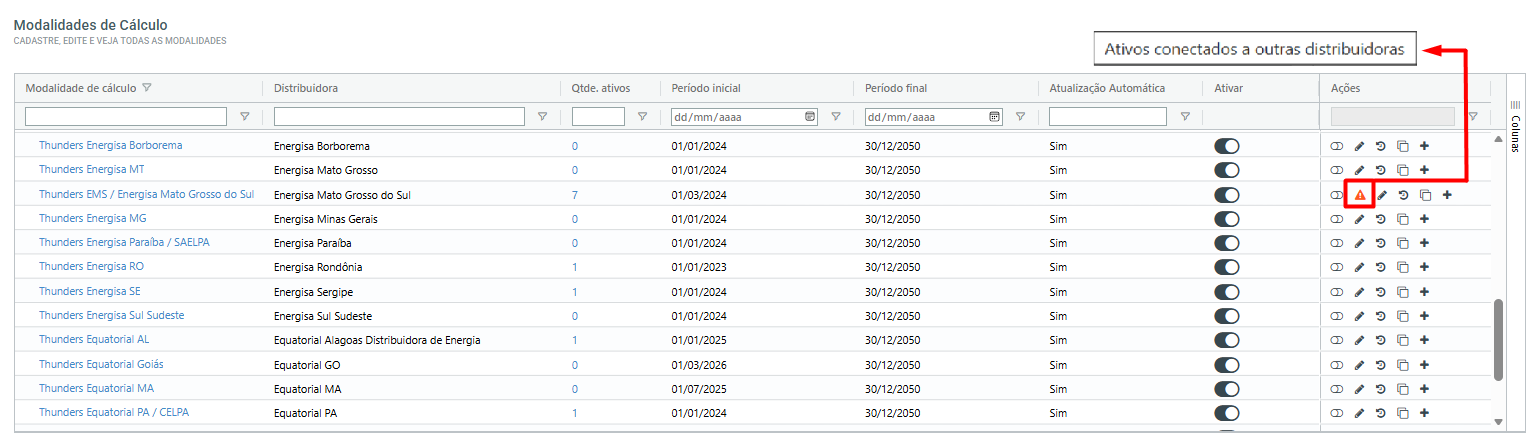The width and height of the screenshot is (1539, 442).
Task: Open Thunders Energisa Borborema link
Action: coord(111,145)
